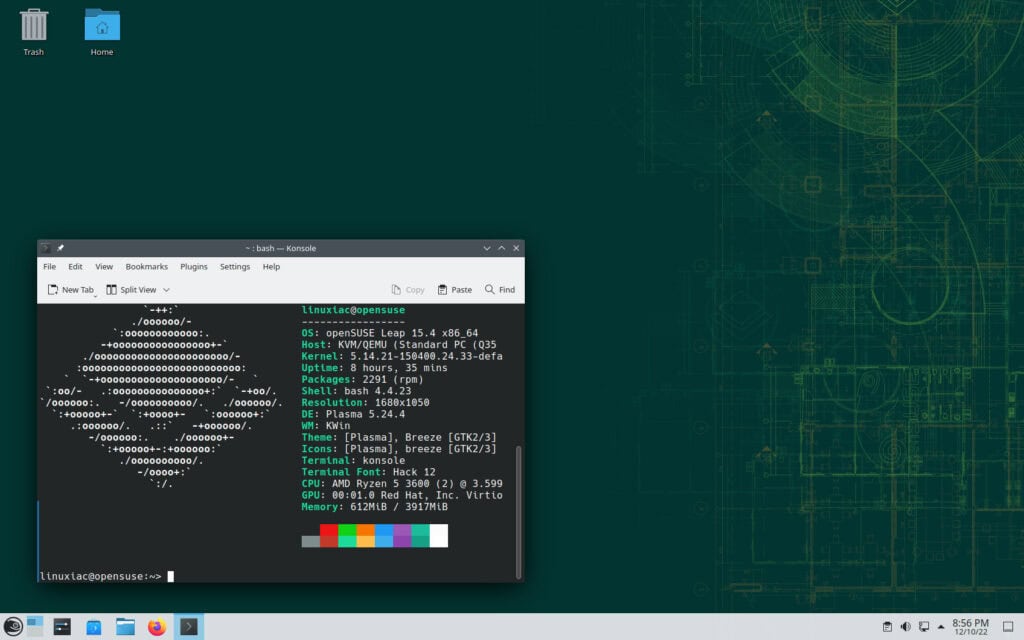Click the green 'linuxiac@opensuse' header text
This screenshot has height=640, width=1024.
(353, 310)
